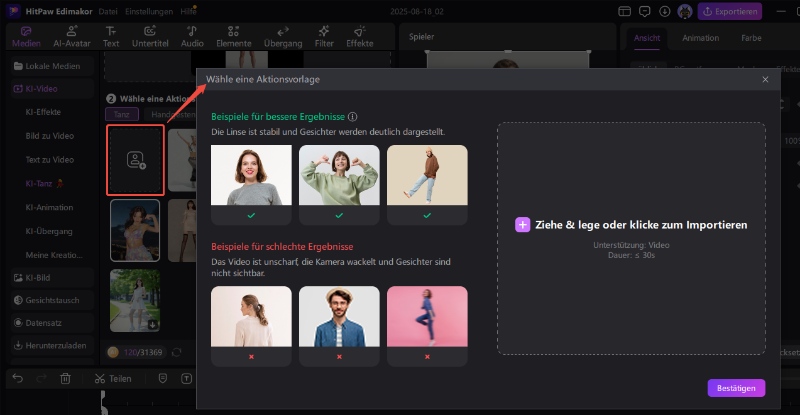Open the Filter panel
The width and height of the screenshot is (800, 415).
click(324, 37)
